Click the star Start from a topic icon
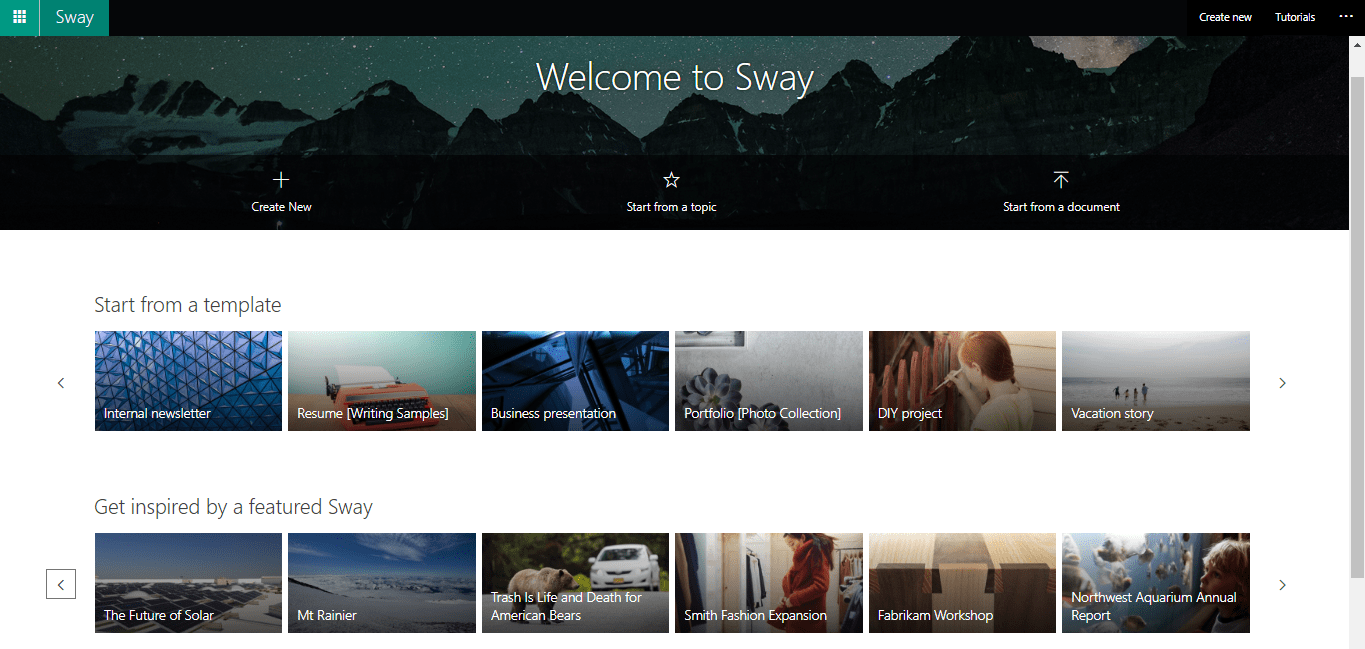The height and width of the screenshot is (649, 1365). (x=671, y=180)
